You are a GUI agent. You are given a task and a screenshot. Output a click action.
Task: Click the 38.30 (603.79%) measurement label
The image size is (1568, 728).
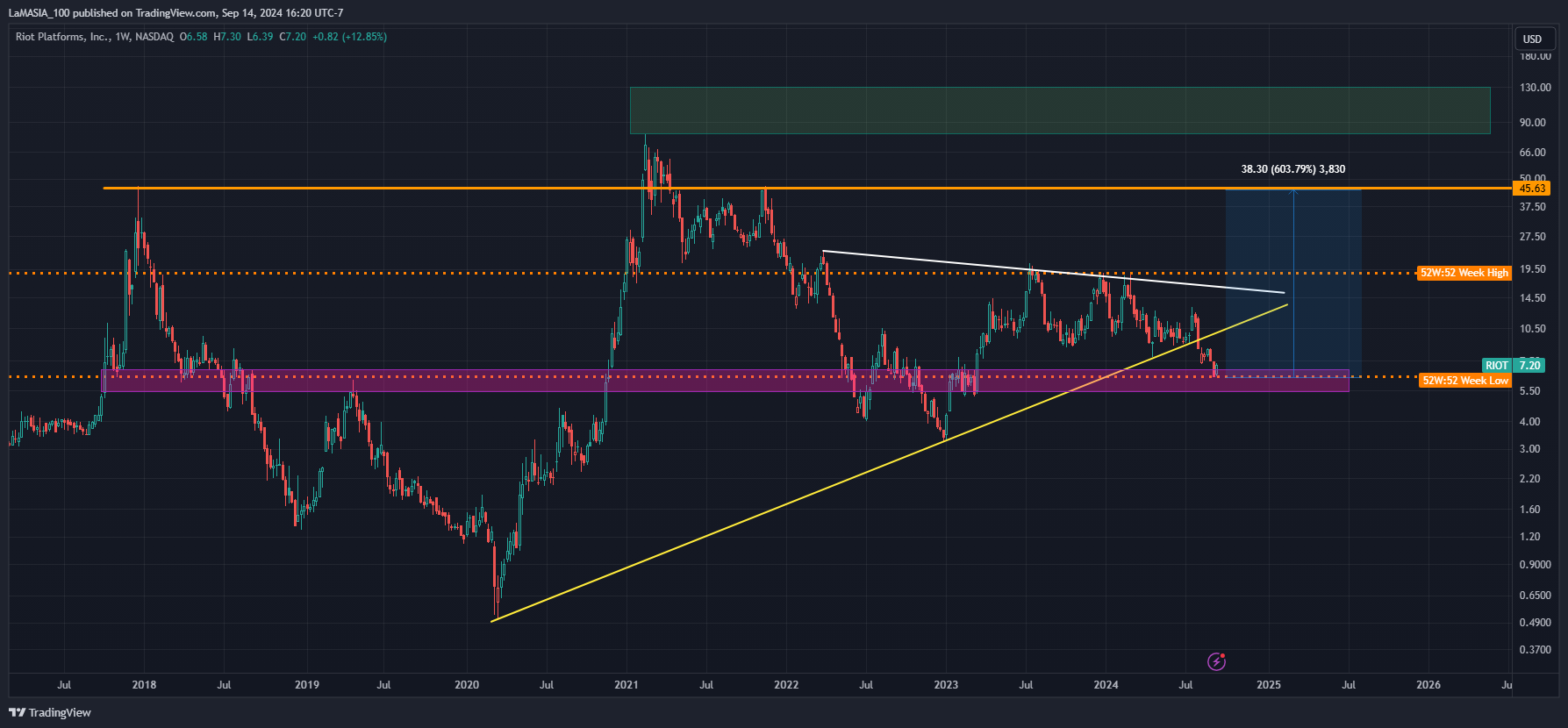[x=1292, y=169]
